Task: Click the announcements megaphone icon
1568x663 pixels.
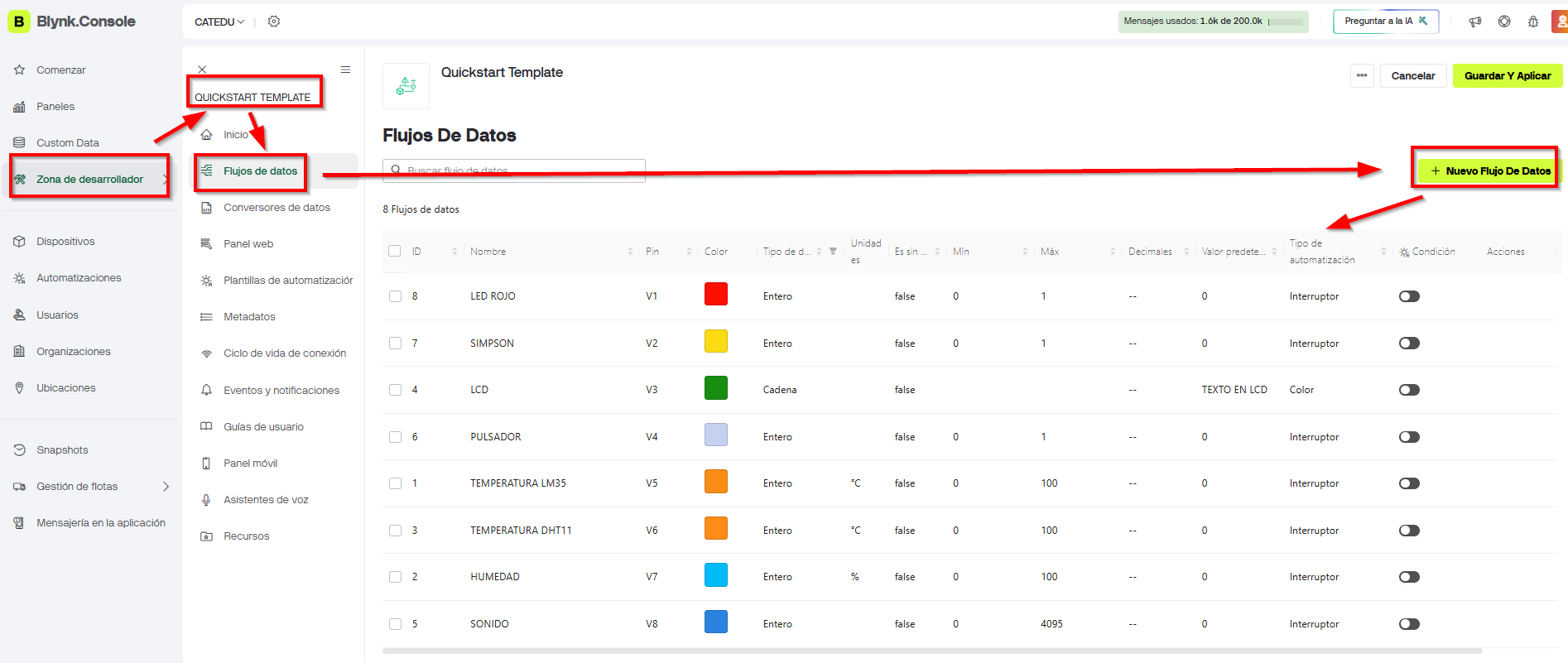Action: coord(1474,22)
